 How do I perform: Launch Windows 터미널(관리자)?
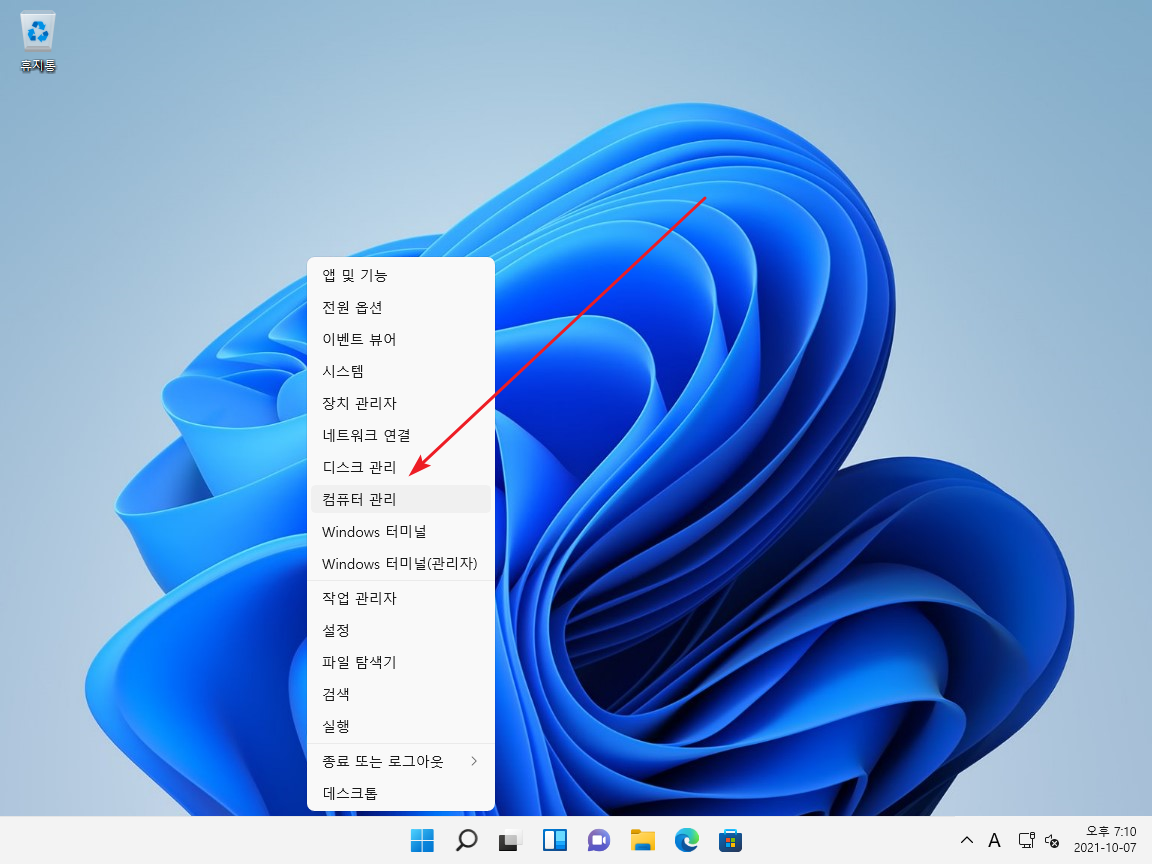[400, 563]
